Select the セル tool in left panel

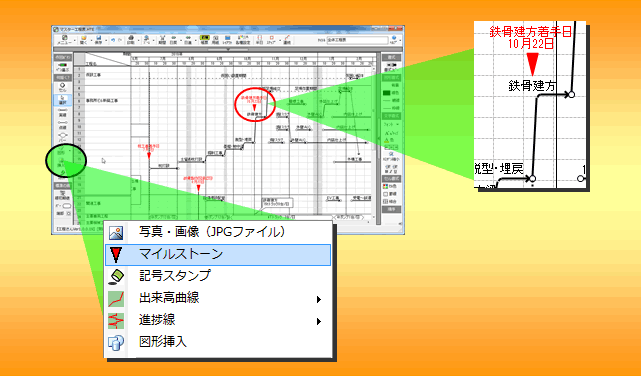[63, 88]
